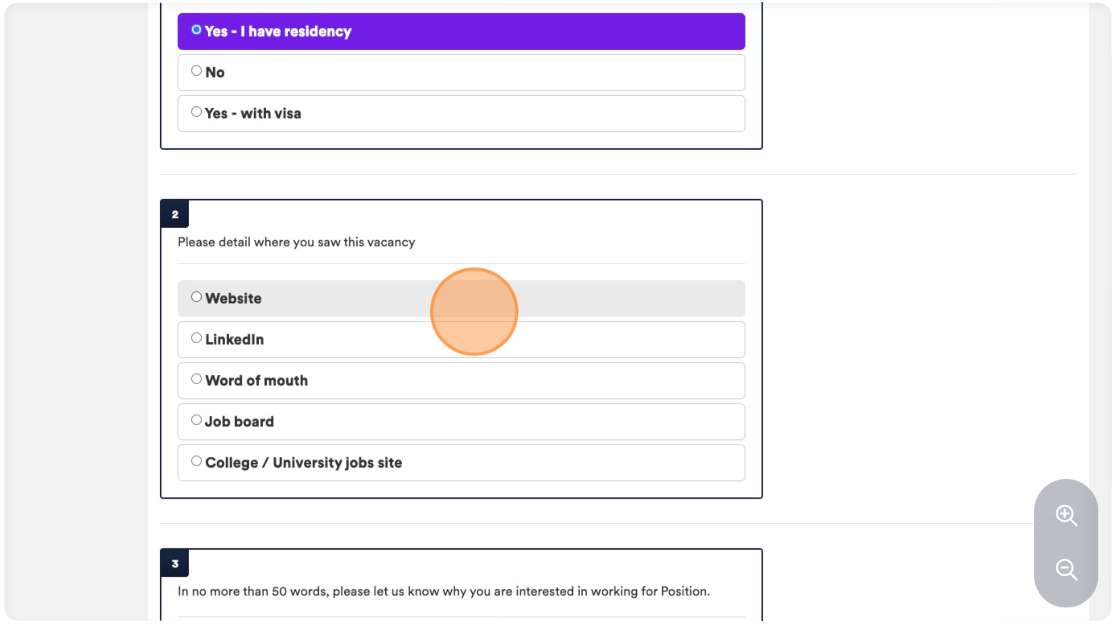
Task: Click the 'Please detail where you saw this vacancy' text
Action: (296, 242)
